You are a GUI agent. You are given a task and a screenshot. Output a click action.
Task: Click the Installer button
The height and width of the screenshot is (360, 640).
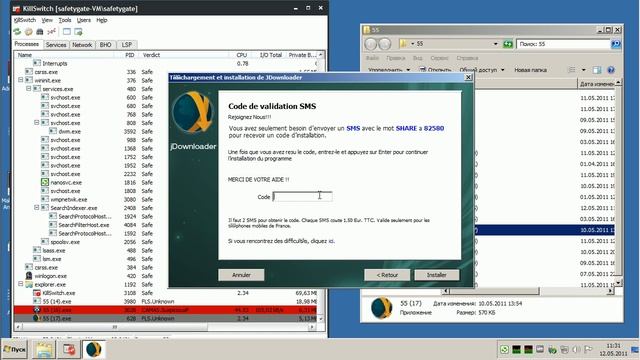coord(437,275)
